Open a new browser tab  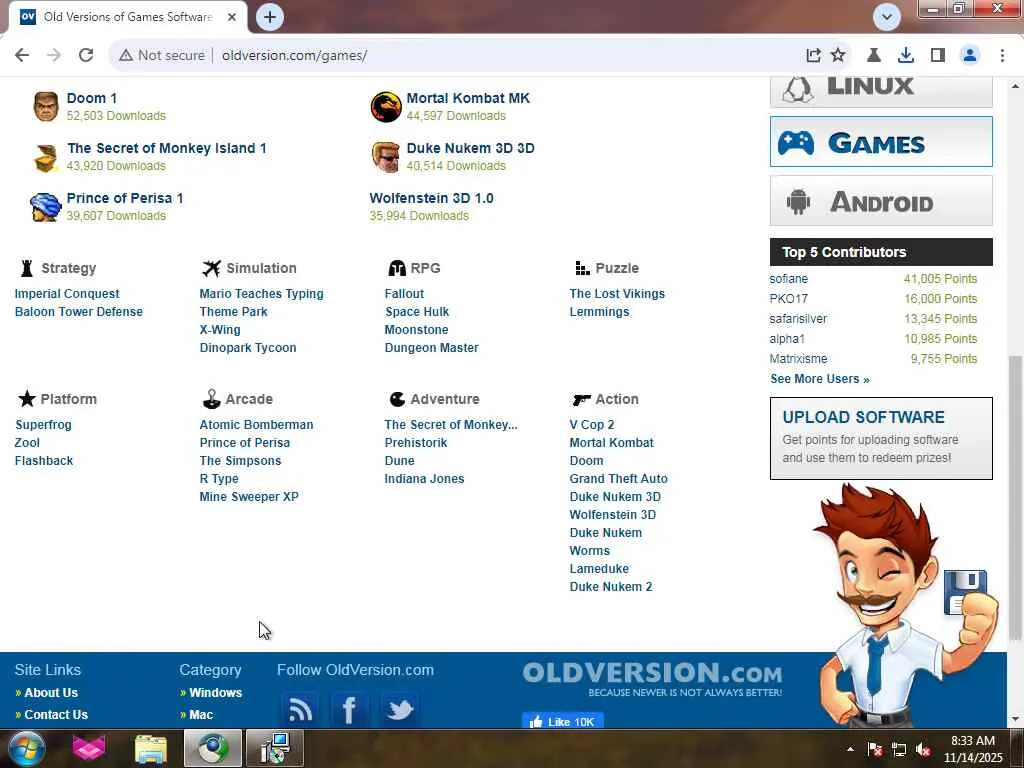coord(270,17)
